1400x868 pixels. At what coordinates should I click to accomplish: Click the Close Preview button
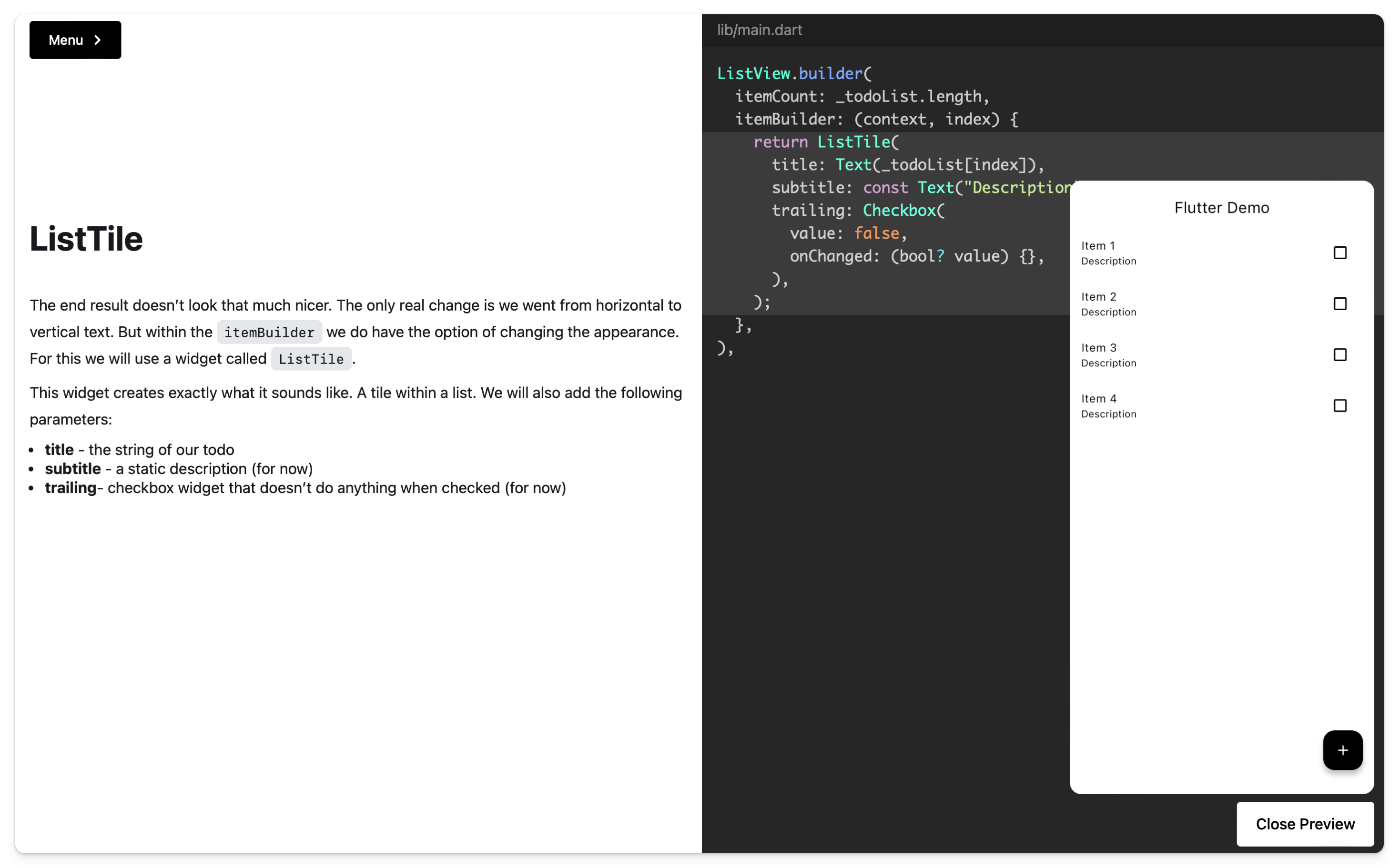pyautogui.click(x=1305, y=823)
